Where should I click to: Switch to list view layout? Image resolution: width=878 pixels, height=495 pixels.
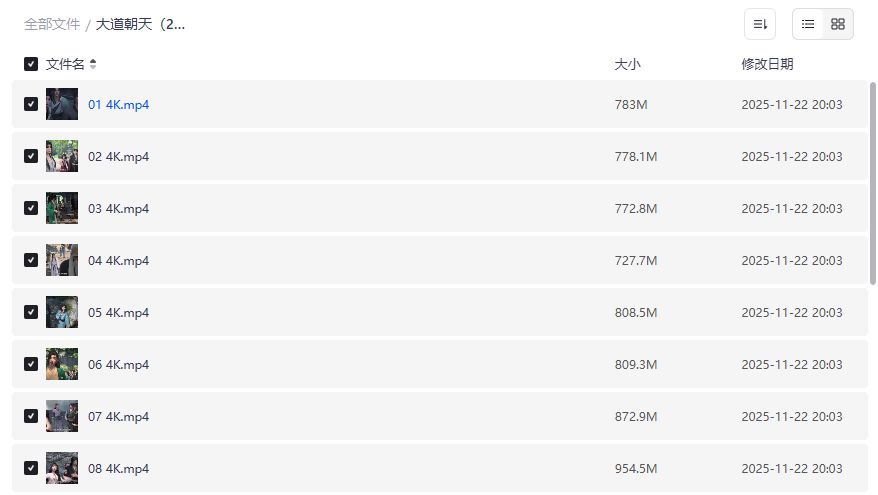(x=808, y=24)
